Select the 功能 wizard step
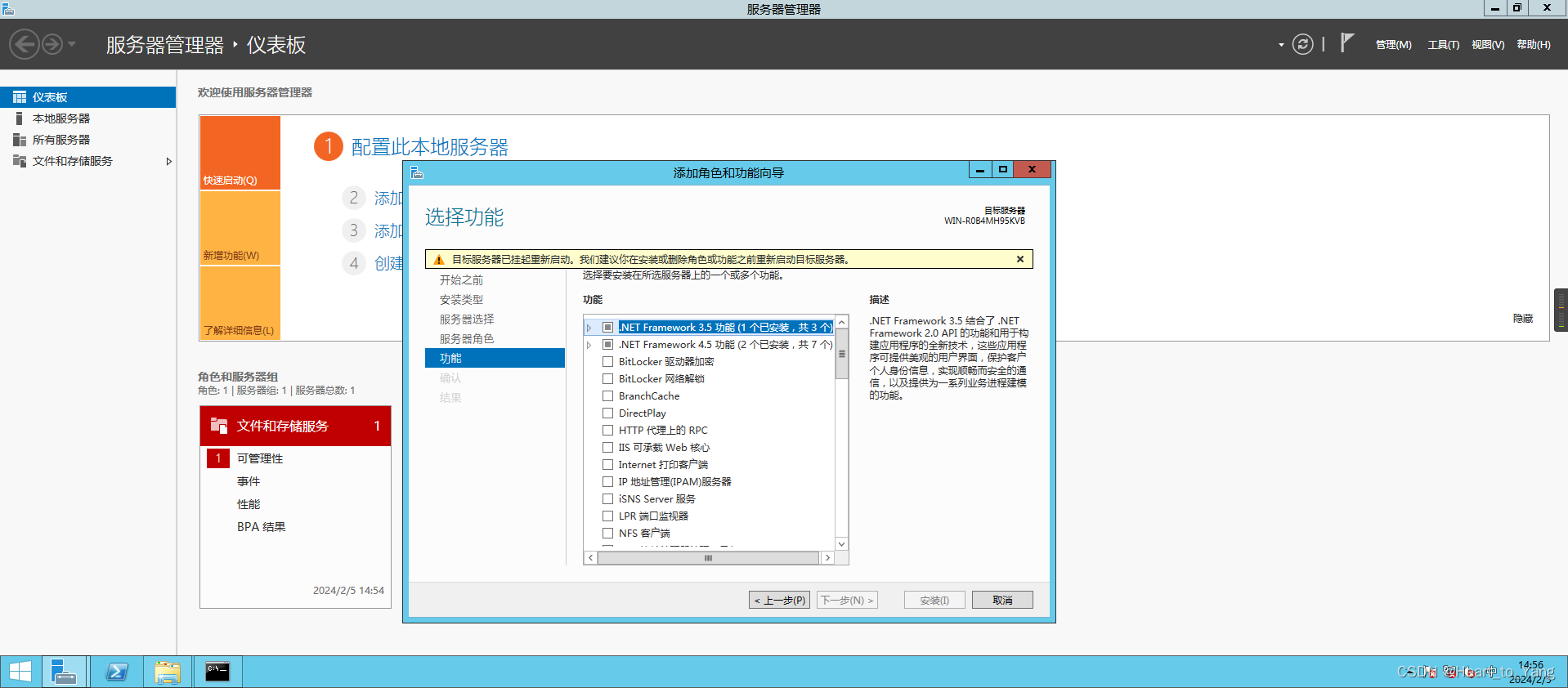This screenshot has width=1568, height=688. click(x=495, y=358)
